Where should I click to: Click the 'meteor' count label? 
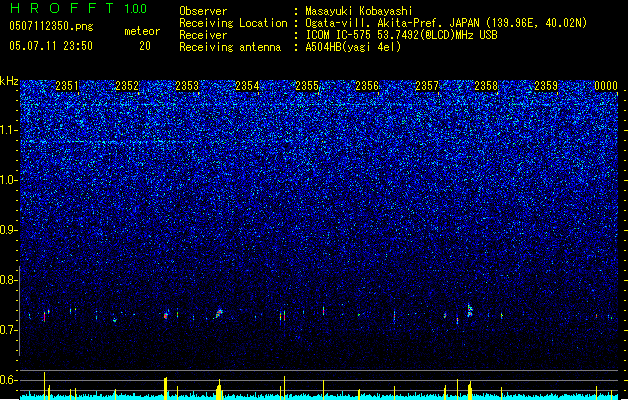[142, 31]
